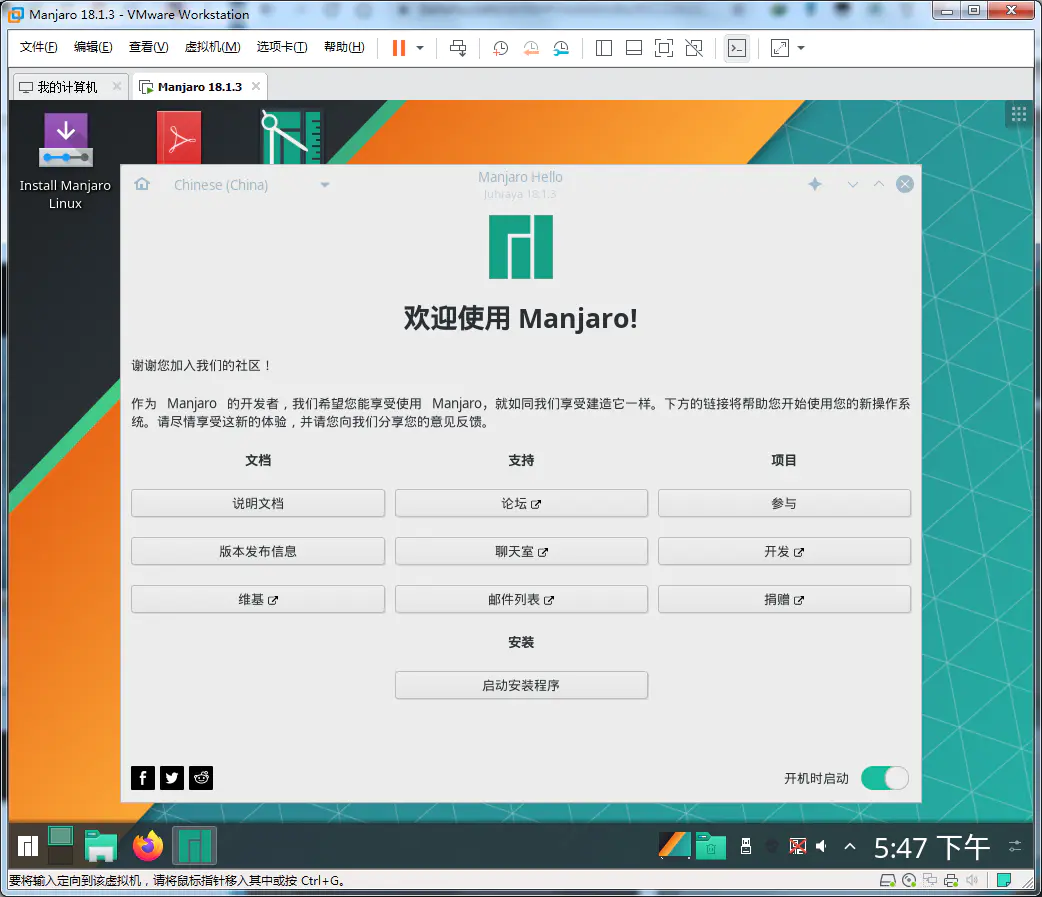Viewport: 1042px width, 897px height.
Task: Open the 邮件列表 mailing list button
Action: (521, 599)
